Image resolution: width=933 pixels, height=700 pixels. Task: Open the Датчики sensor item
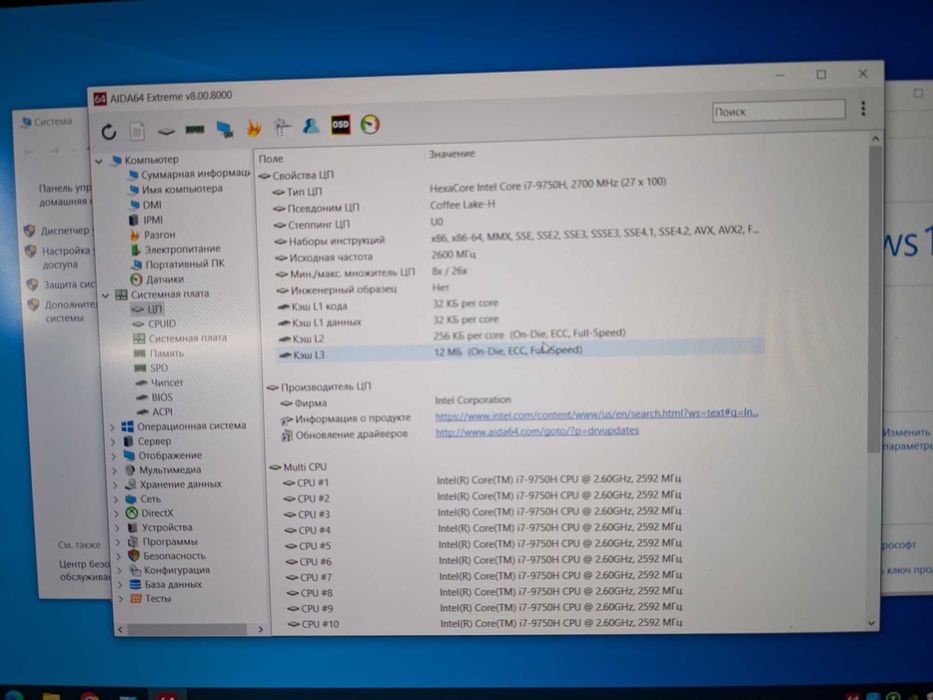click(158, 279)
